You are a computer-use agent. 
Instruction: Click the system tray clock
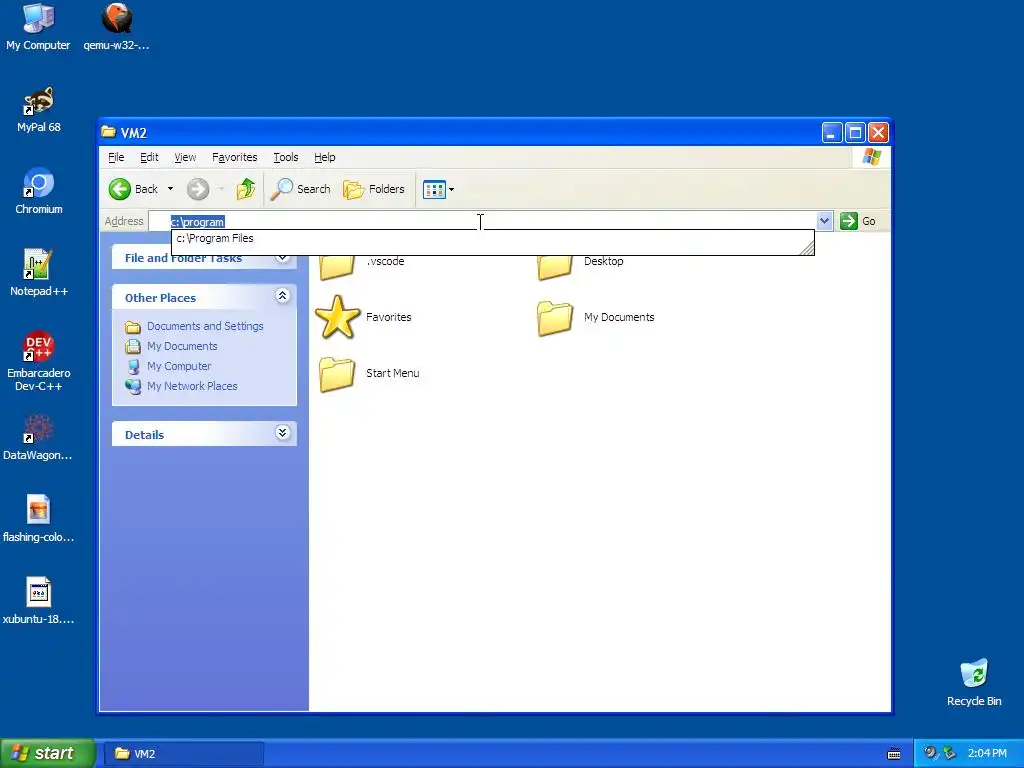(x=987, y=754)
